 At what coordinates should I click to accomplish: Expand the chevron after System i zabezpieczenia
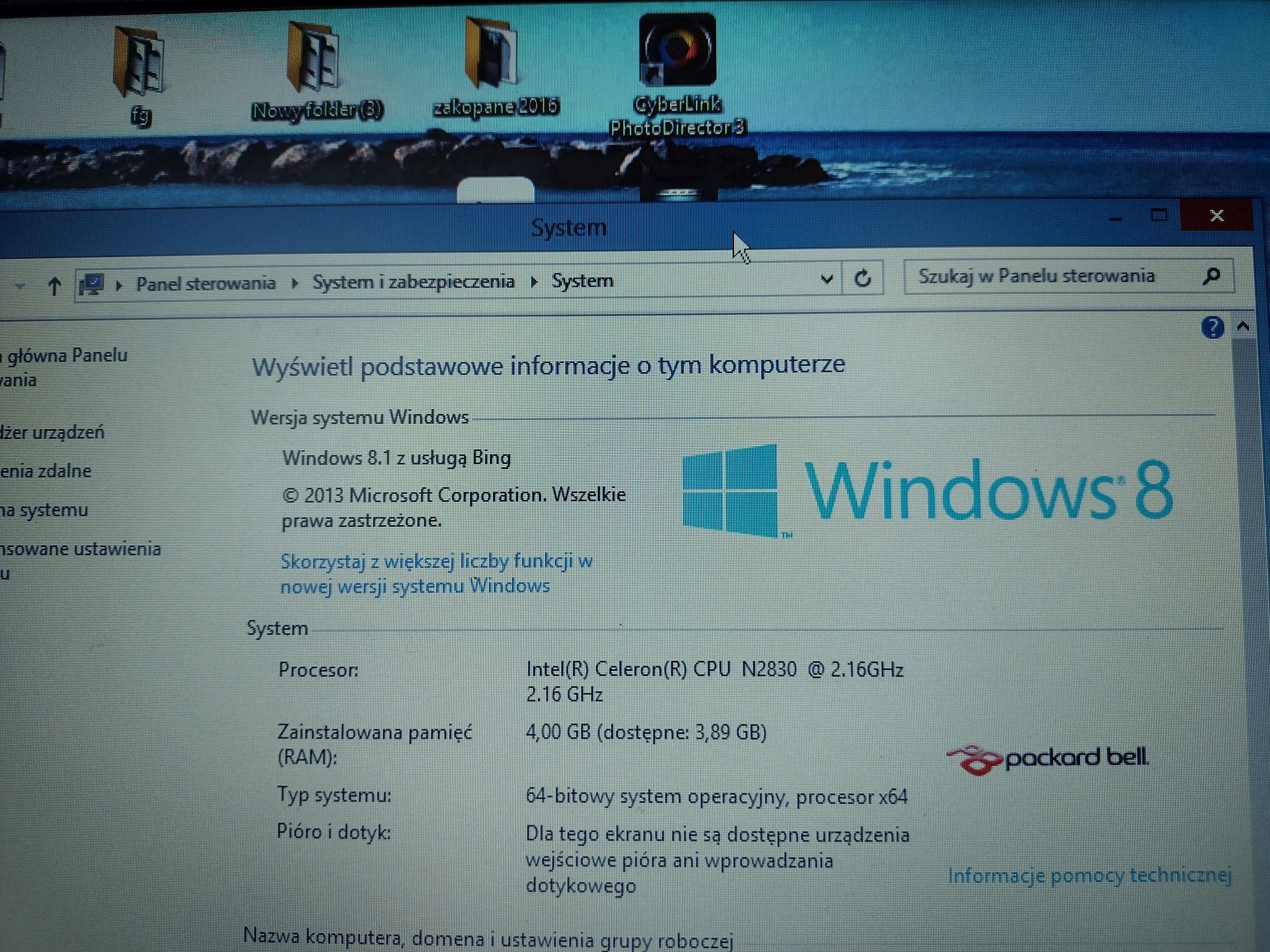534,281
